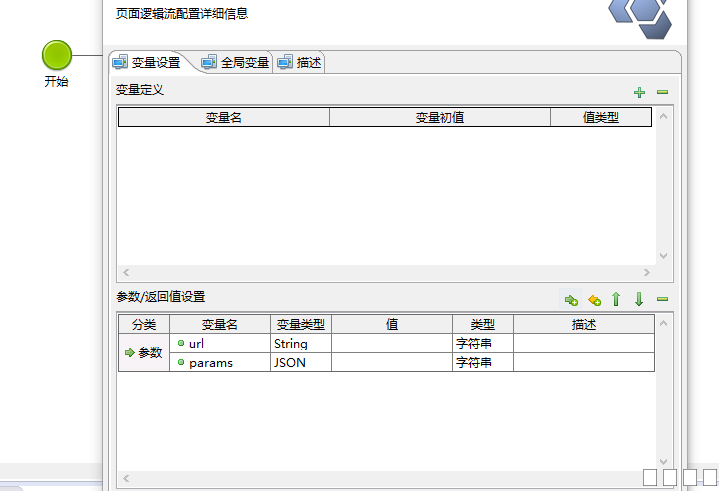Click the 描述 cell for params row

click(583, 362)
